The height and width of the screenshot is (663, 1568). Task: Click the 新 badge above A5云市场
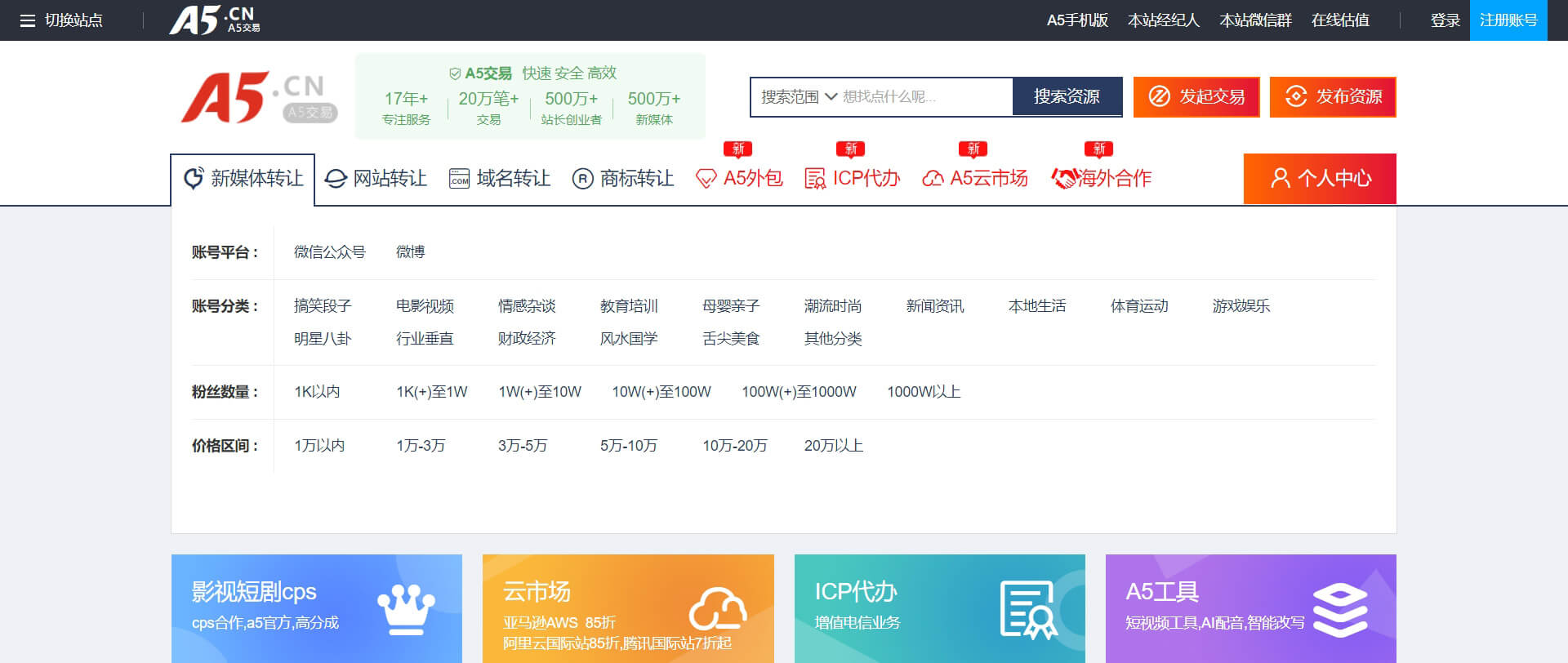[x=973, y=149]
